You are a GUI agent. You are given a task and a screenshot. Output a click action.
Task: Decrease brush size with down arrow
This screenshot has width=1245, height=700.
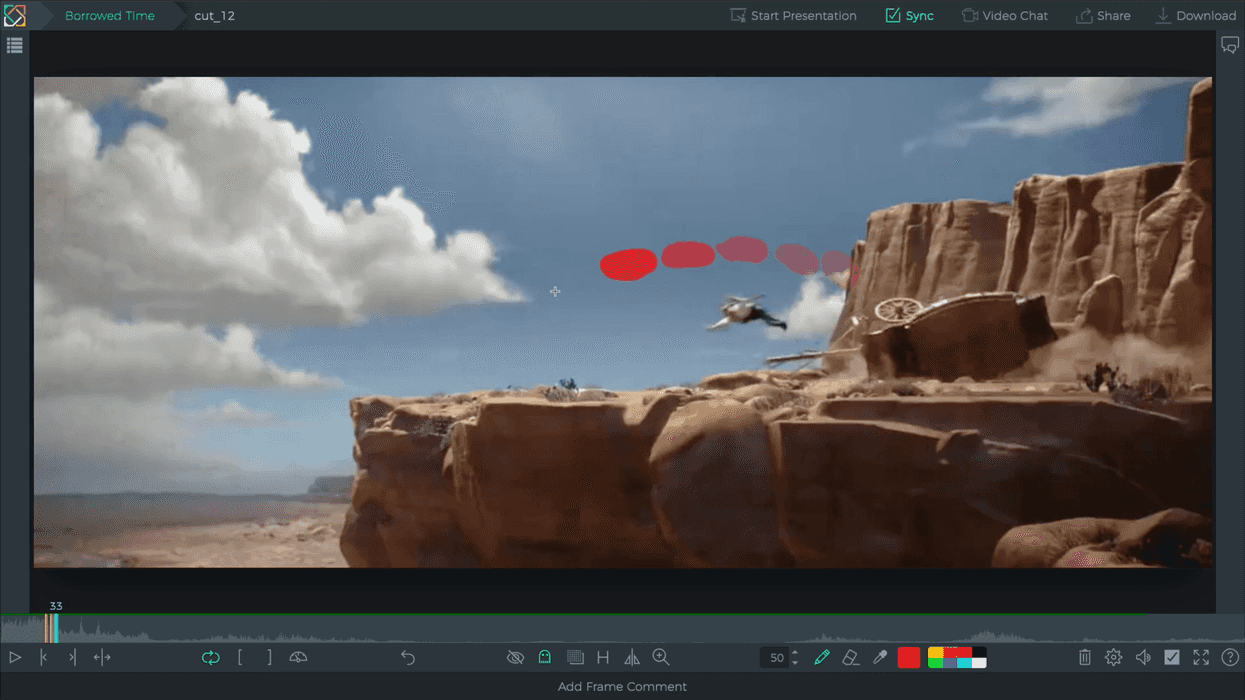tap(795, 663)
